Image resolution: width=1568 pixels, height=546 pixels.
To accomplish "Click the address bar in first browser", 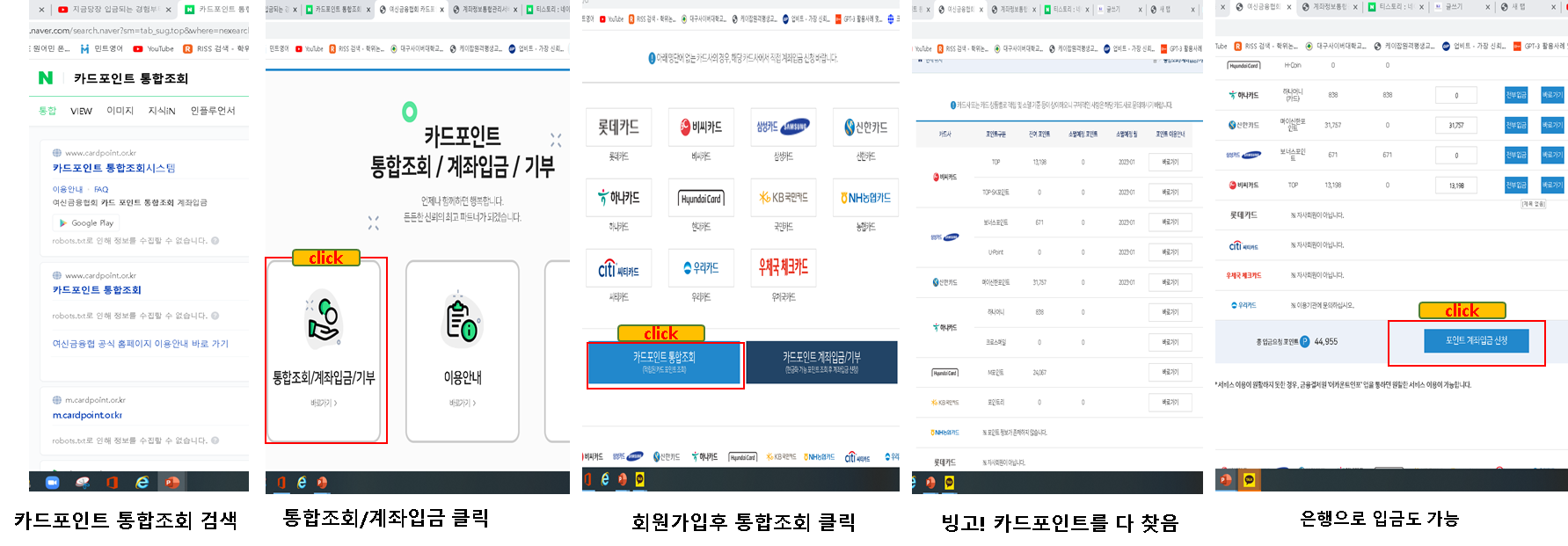I will click(141, 31).
